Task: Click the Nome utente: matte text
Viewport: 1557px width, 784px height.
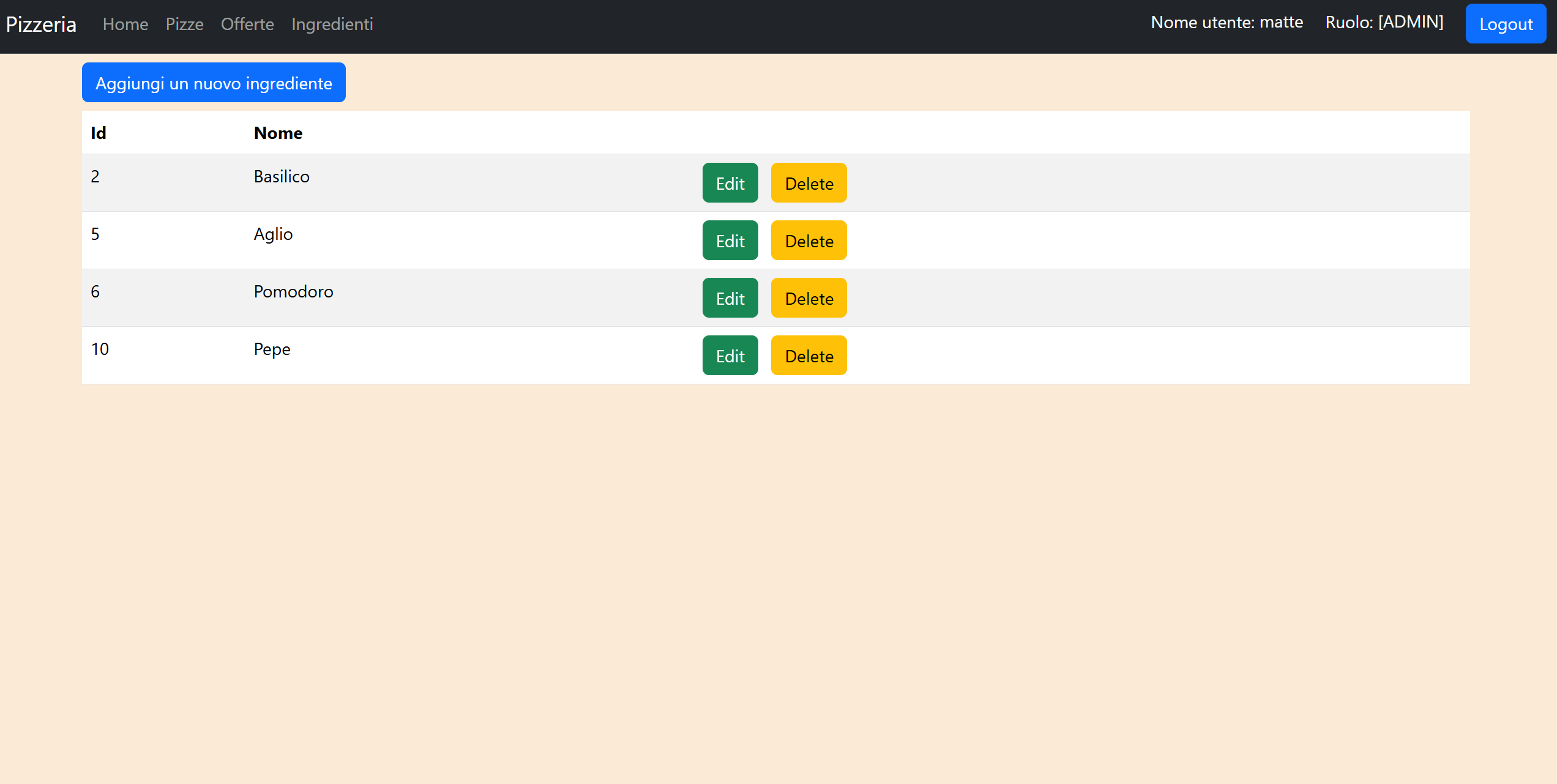Action: tap(1227, 23)
